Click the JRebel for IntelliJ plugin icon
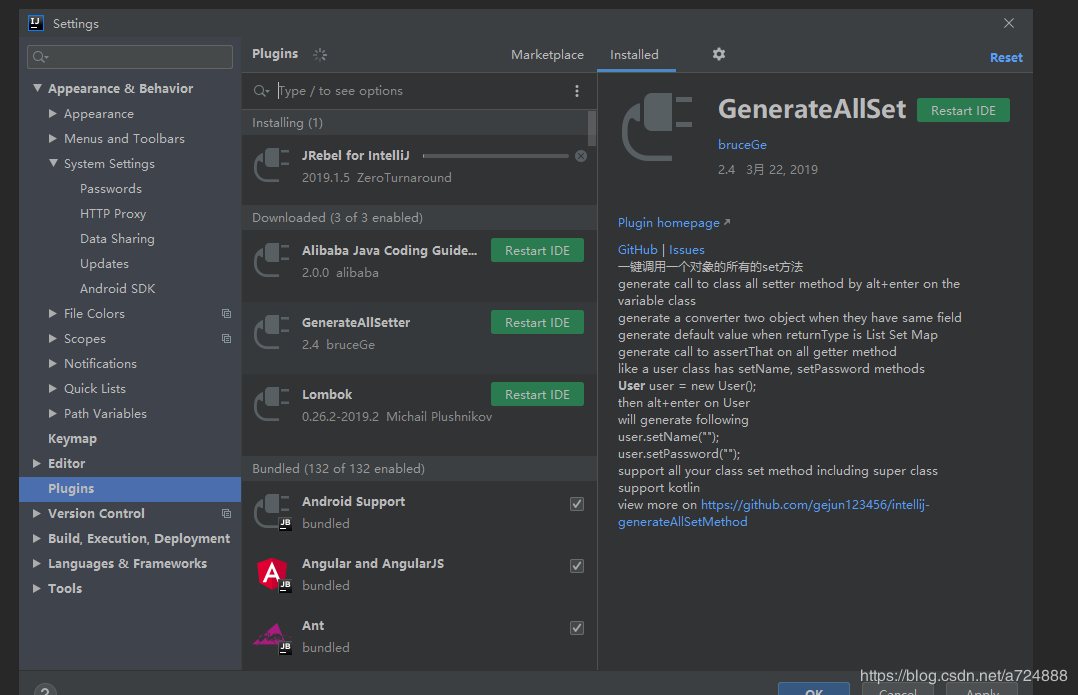 tap(272, 166)
